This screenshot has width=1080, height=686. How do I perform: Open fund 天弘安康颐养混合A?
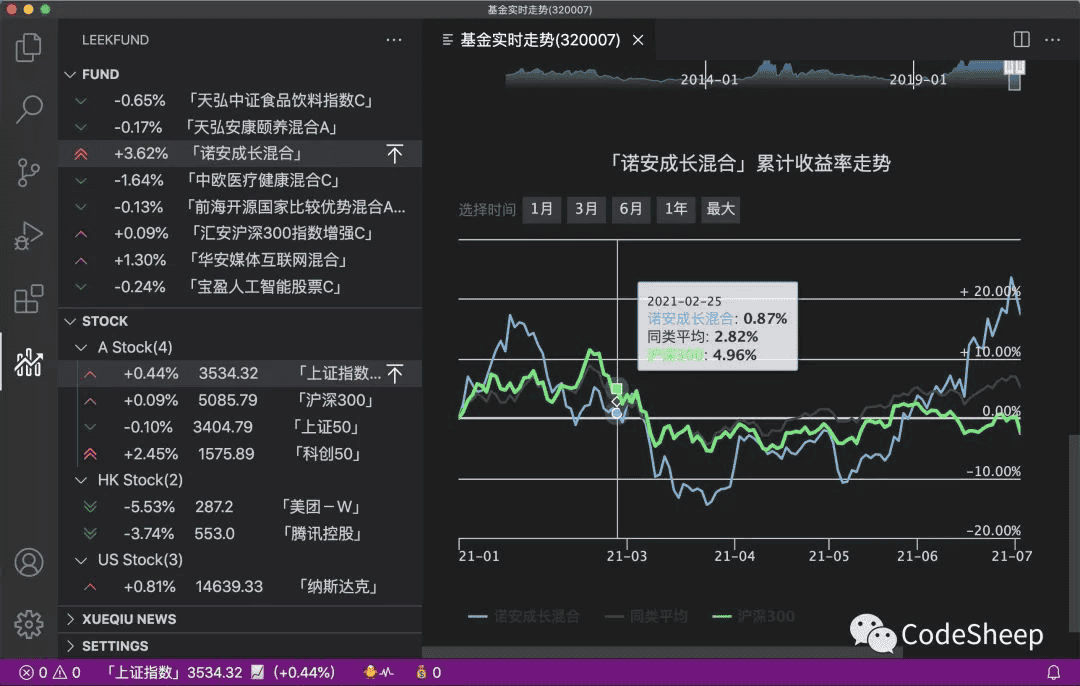pos(240,127)
